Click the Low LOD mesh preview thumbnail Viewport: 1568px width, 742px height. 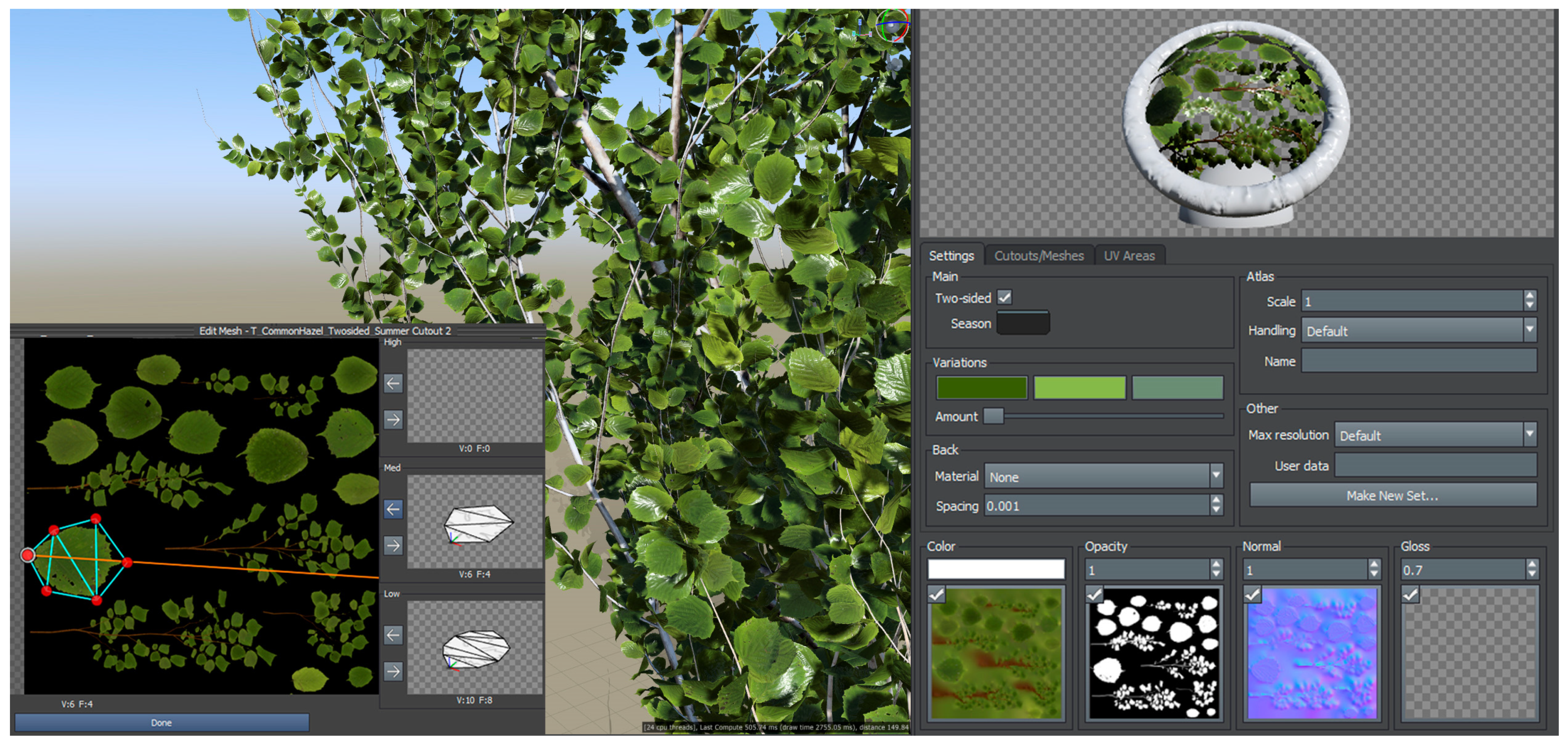click(x=475, y=648)
